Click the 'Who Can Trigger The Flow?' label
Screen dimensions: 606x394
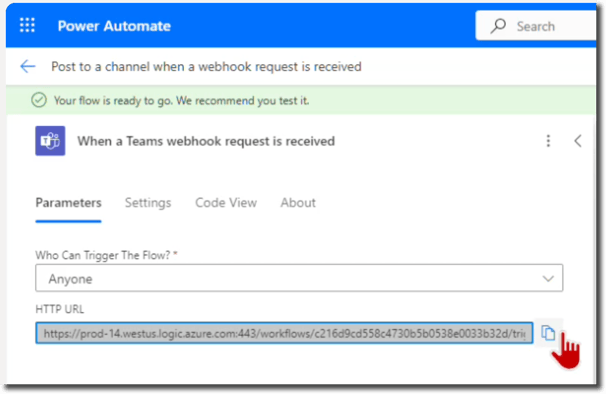[106, 255]
